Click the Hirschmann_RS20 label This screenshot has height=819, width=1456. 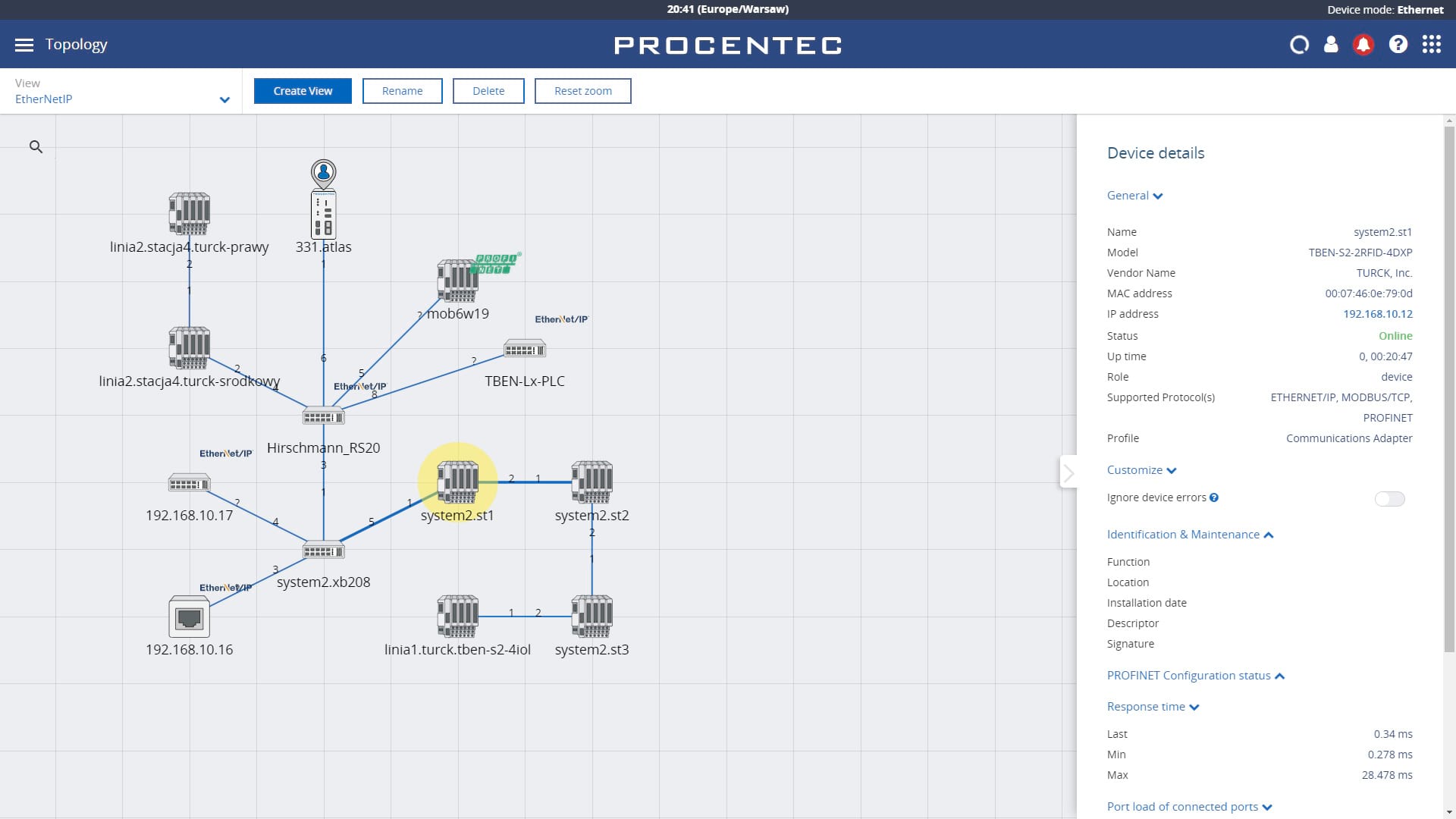(x=323, y=448)
